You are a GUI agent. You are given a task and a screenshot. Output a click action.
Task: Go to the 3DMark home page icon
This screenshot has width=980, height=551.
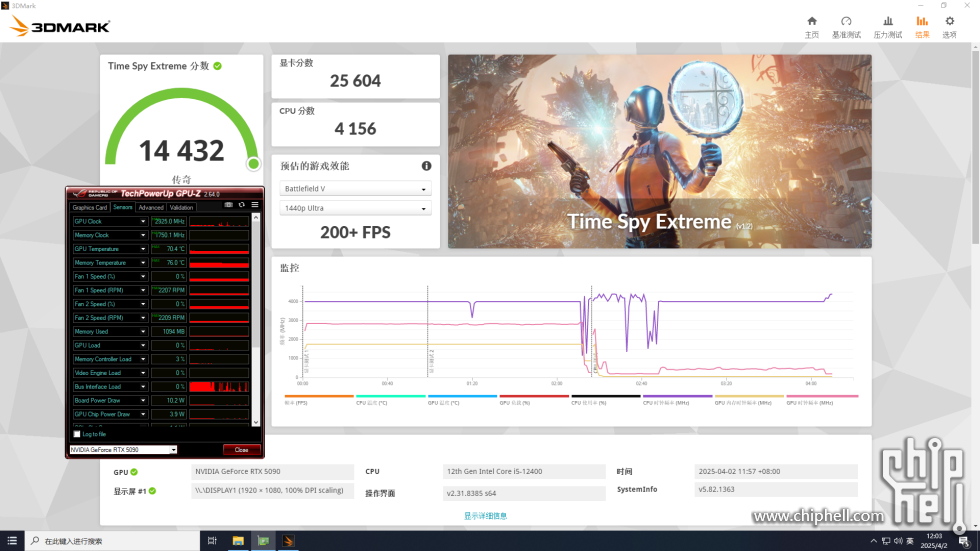tap(812, 21)
